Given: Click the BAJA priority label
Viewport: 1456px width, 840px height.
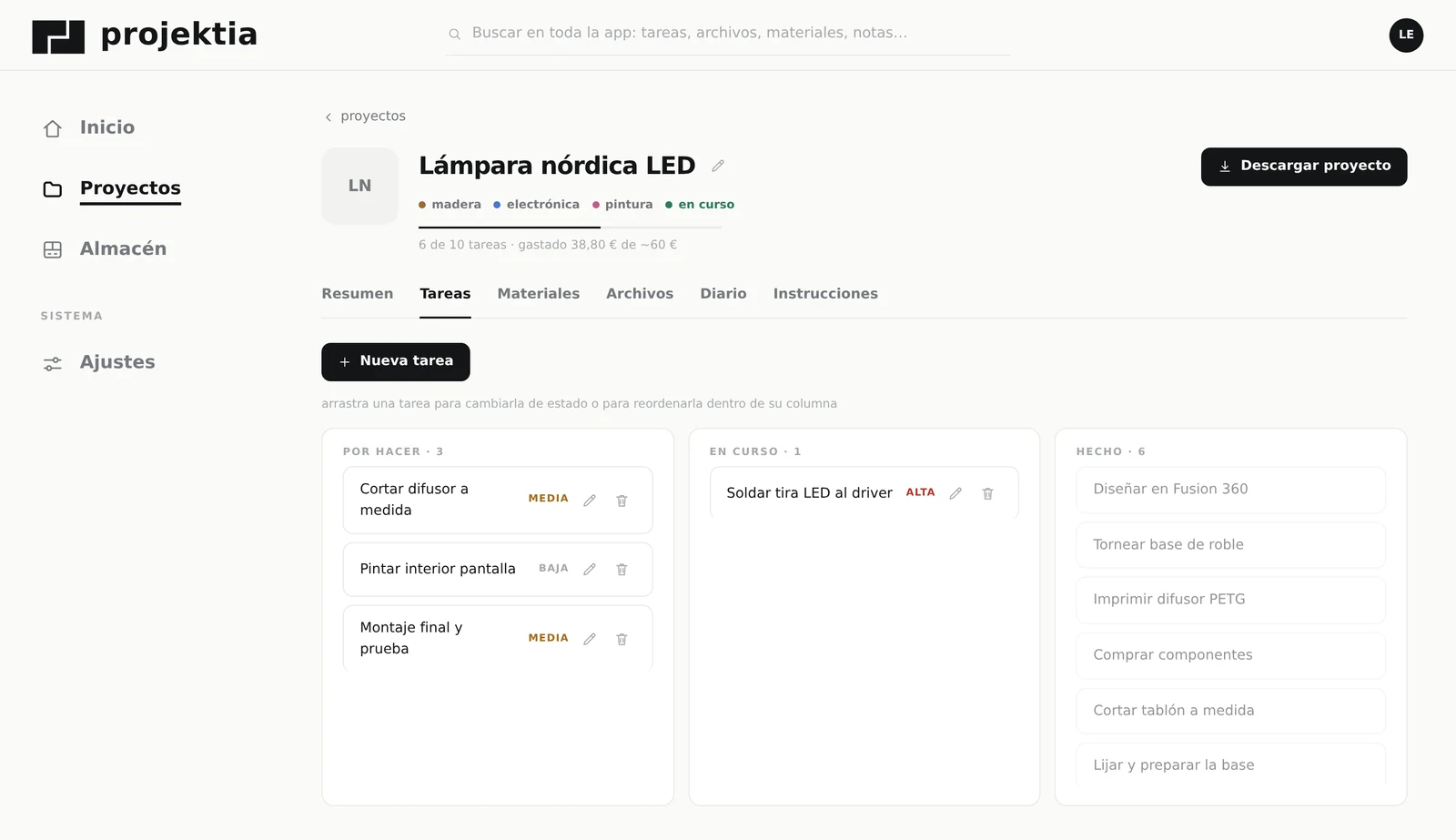Looking at the screenshot, I should click(553, 569).
